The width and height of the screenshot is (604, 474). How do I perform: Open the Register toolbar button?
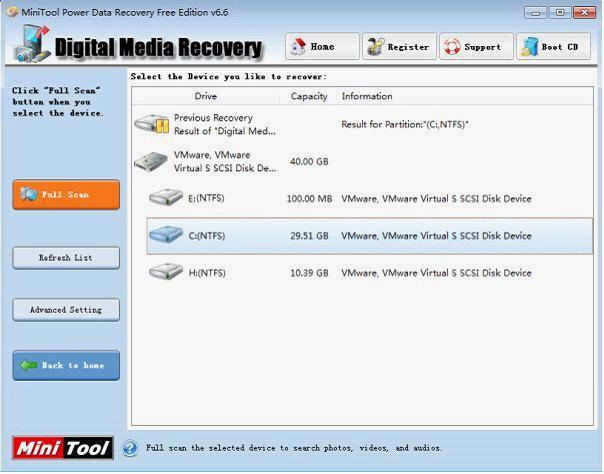[x=399, y=47]
